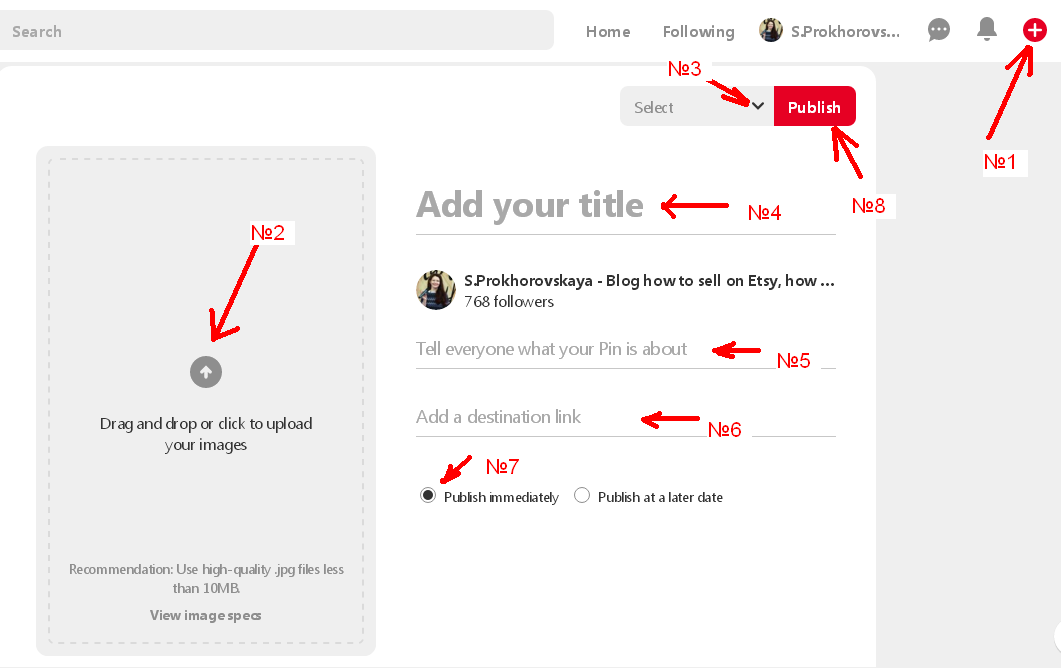Click the upload arrow circle icon
Image resolution: width=1061 pixels, height=668 pixels.
tap(206, 372)
